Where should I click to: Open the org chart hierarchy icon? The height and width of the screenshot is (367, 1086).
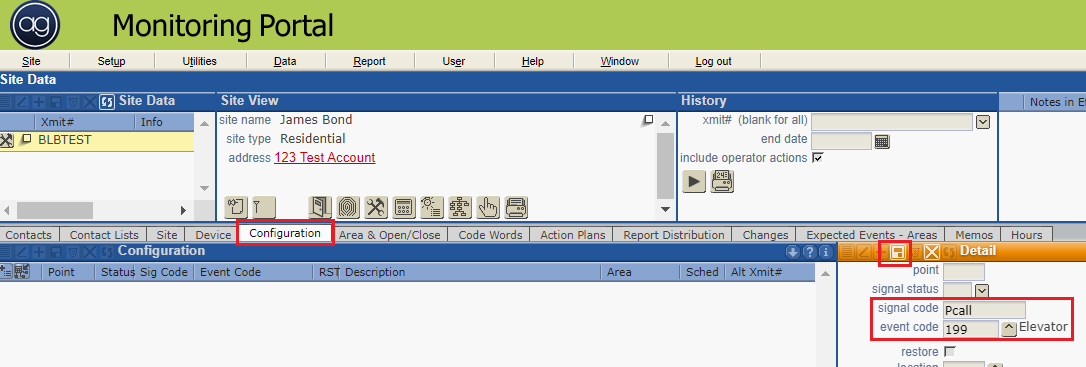(459, 206)
